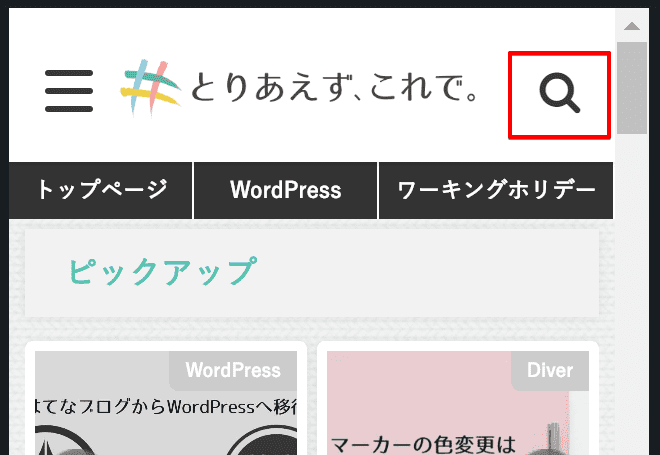Open ワーキングホリデー navigation item
This screenshot has height=455, width=660.
pyautogui.click(x=496, y=190)
